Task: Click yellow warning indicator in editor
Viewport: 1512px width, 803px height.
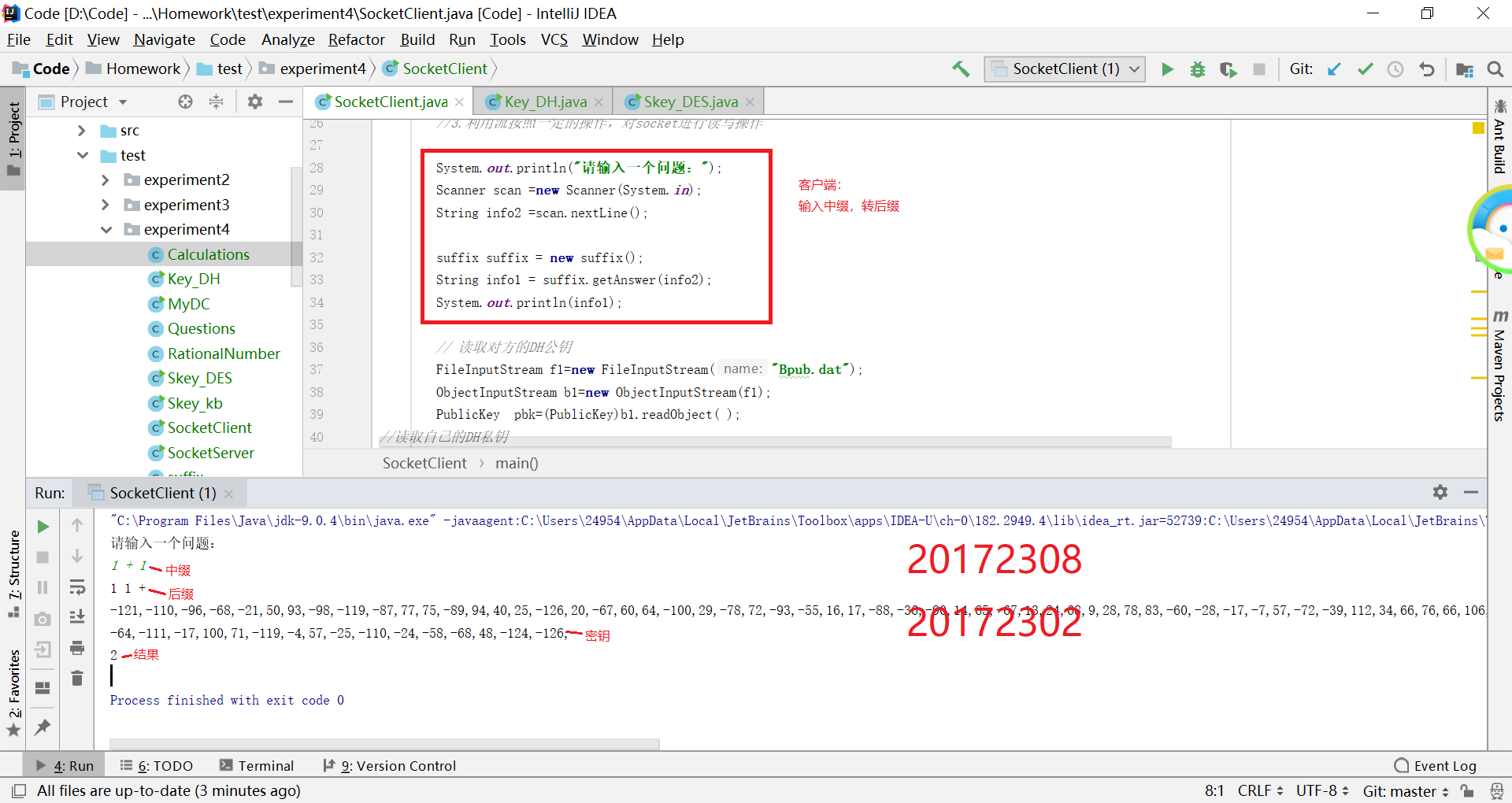Action: click(x=1478, y=128)
